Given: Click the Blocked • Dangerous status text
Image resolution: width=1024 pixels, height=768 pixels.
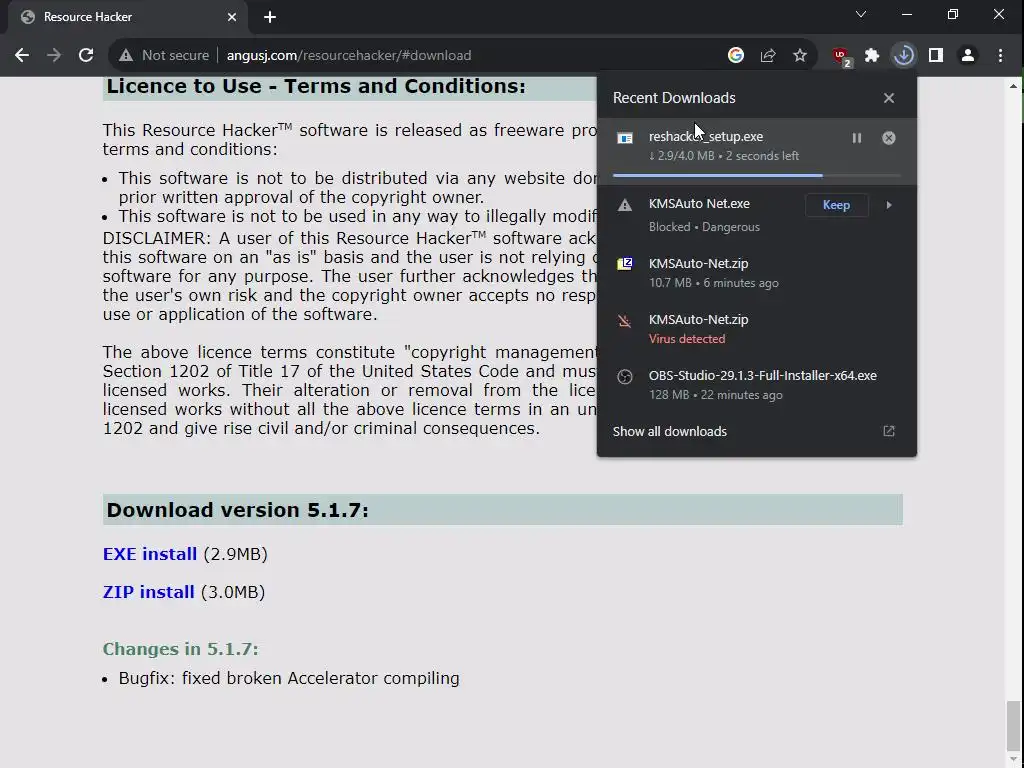Looking at the screenshot, I should pos(704,227).
